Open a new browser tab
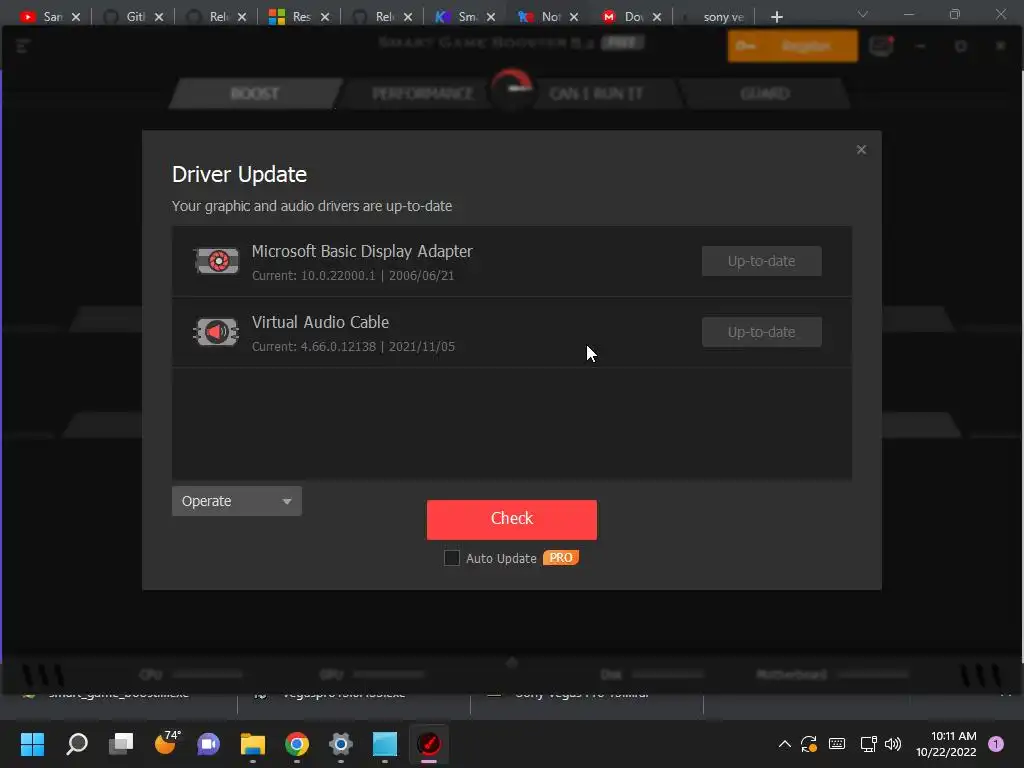Screen dimensions: 1024x768 pyautogui.click(x=776, y=17)
